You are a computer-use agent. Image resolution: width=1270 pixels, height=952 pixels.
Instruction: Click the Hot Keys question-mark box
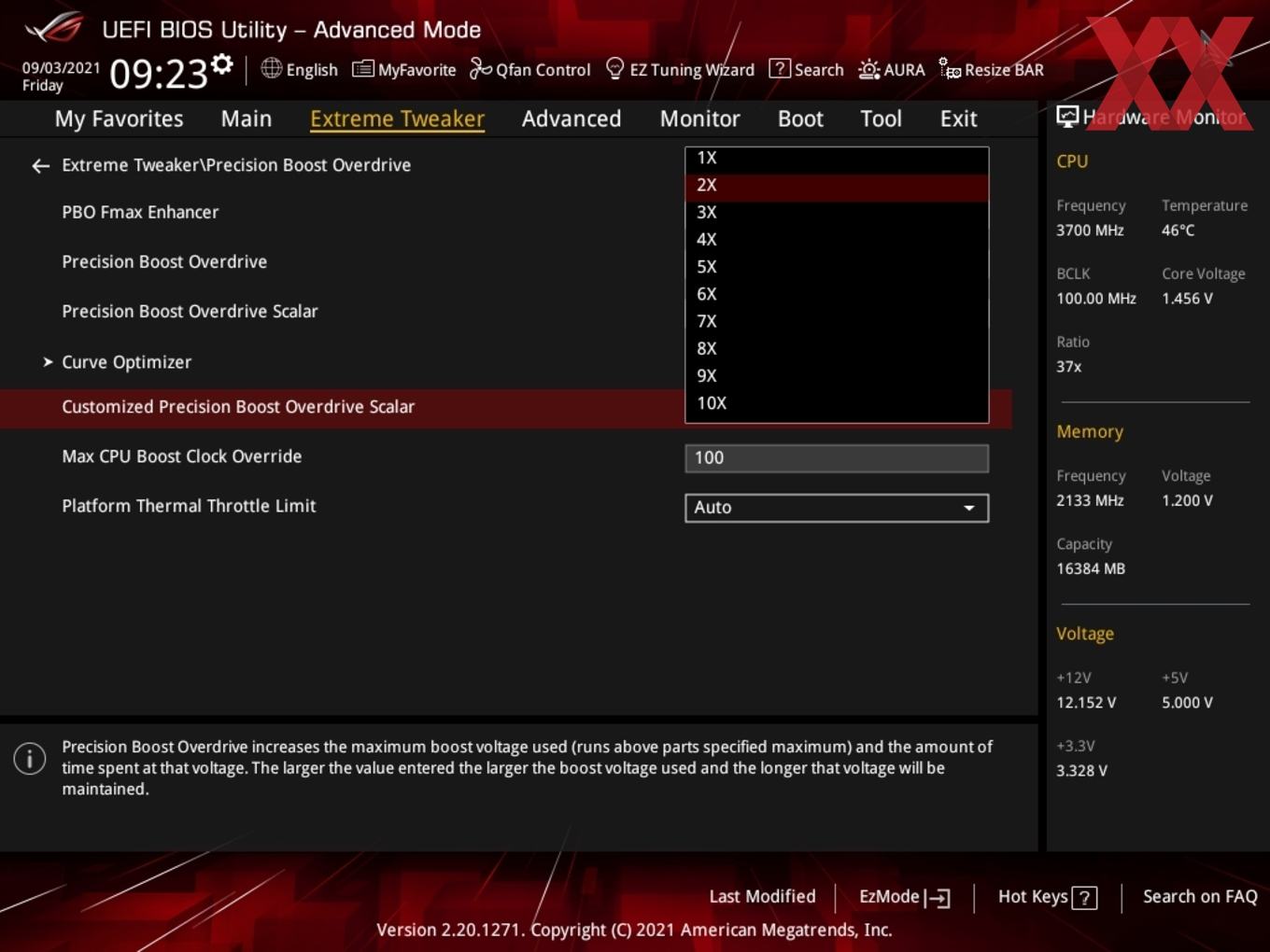tap(1084, 898)
